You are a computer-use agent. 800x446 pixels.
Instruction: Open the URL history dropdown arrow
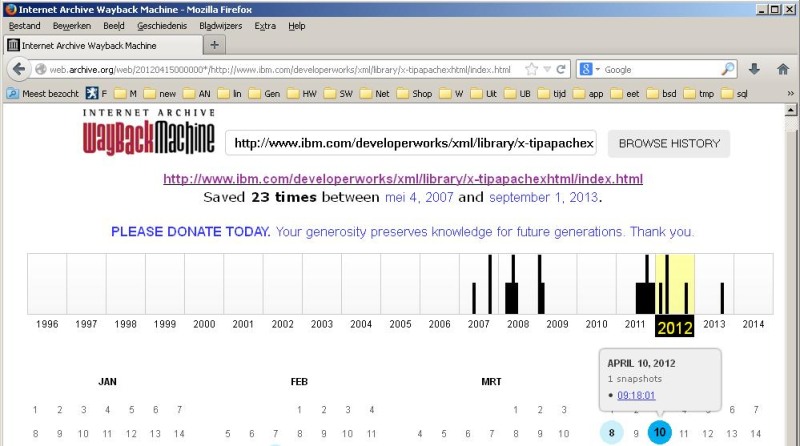point(547,69)
